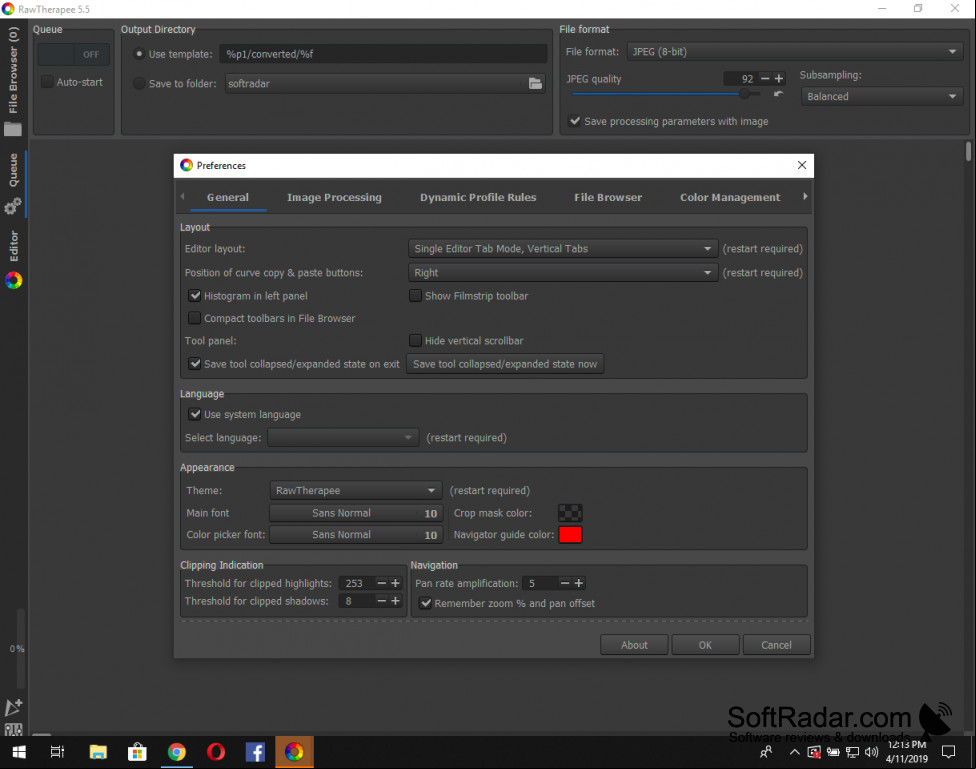Expand the Theme dropdown

click(355, 491)
